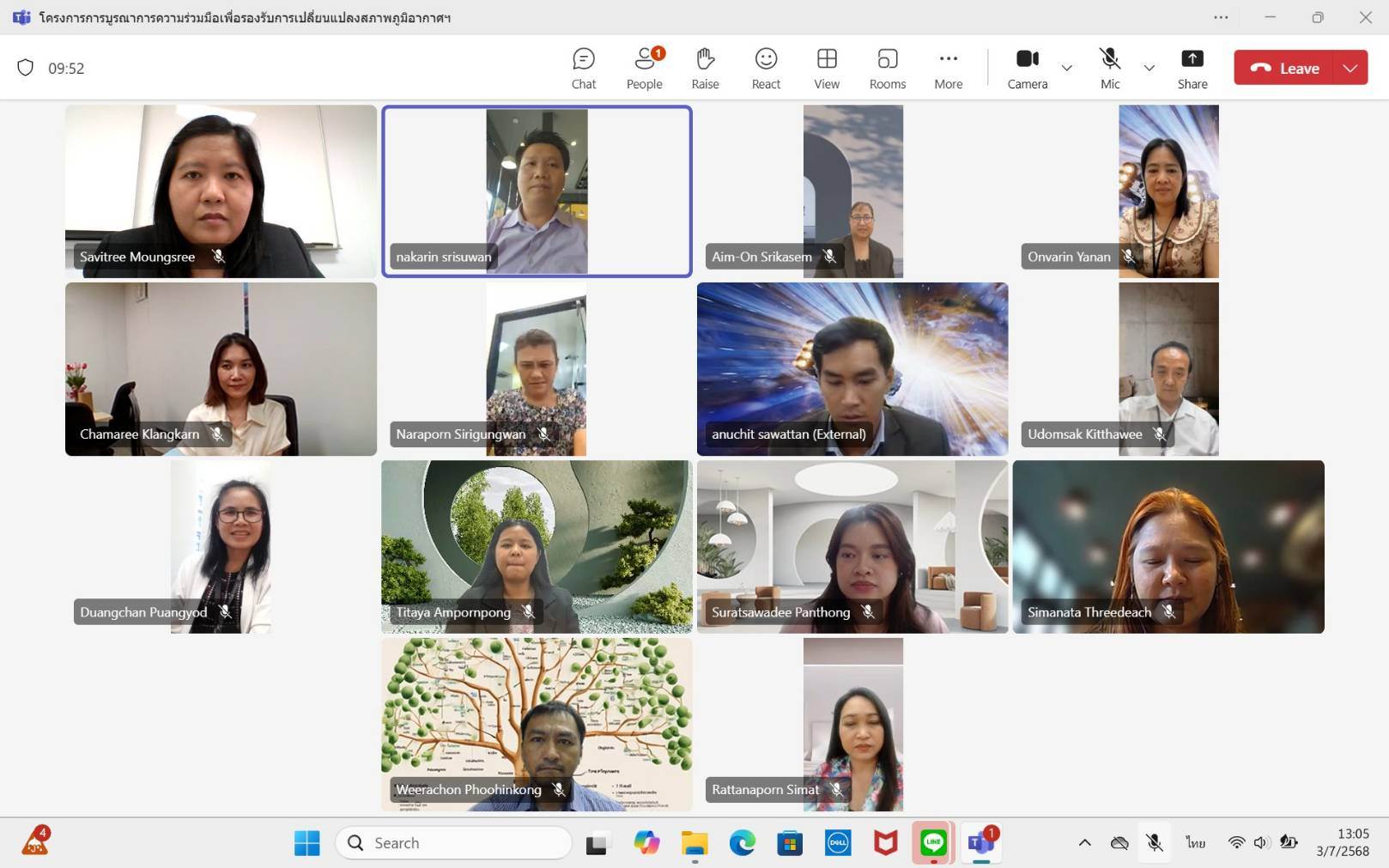Screen dimensions: 1389x868
Task: Expand Mic options dropdown arrow
Action: coord(1149,68)
